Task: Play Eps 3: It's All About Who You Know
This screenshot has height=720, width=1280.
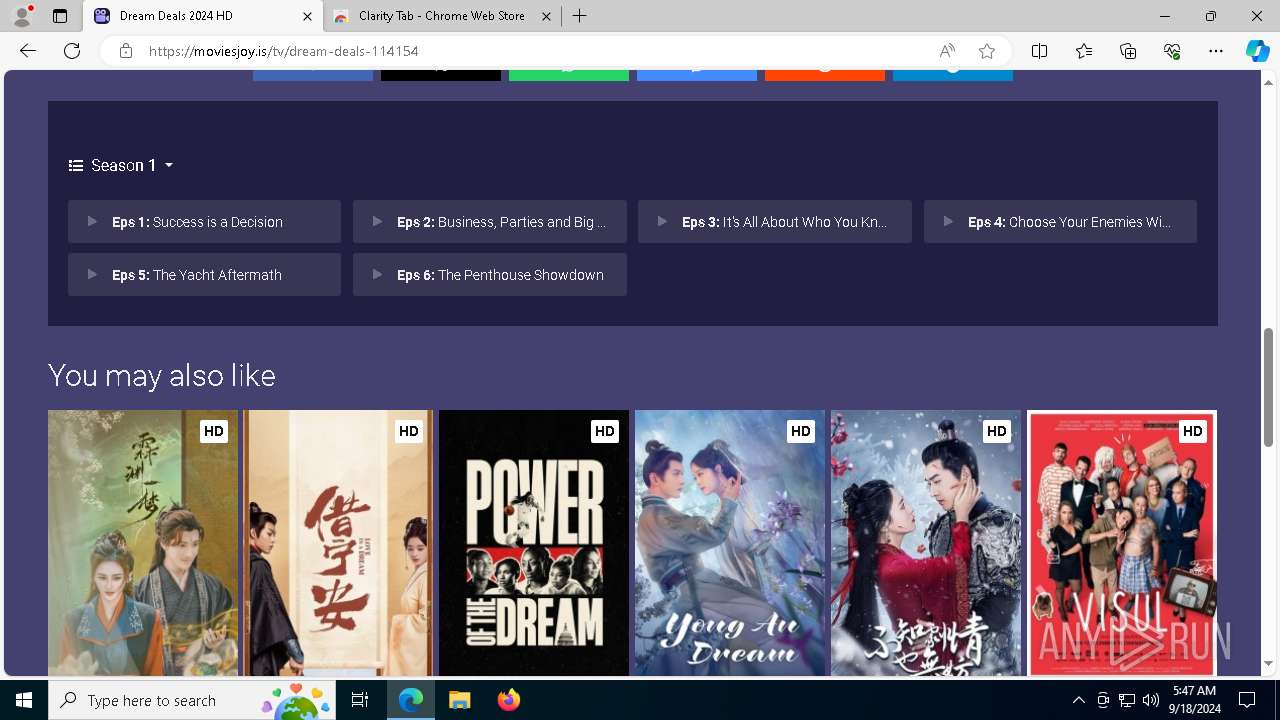Action: [x=775, y=222]
